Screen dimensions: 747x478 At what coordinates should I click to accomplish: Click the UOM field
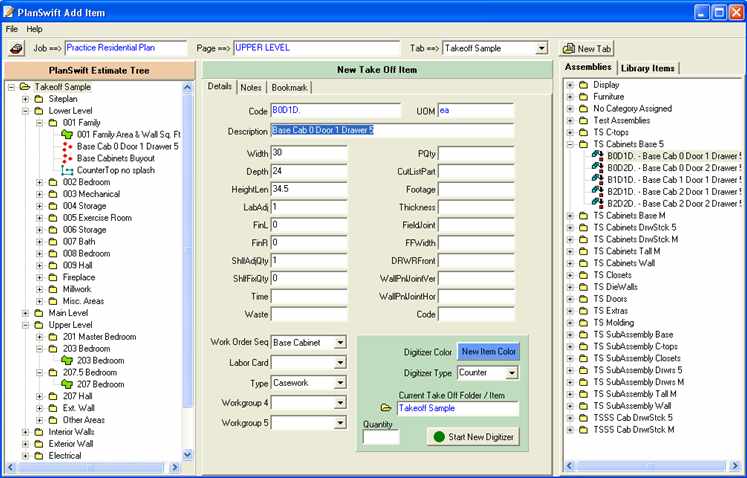pos(476,111)
